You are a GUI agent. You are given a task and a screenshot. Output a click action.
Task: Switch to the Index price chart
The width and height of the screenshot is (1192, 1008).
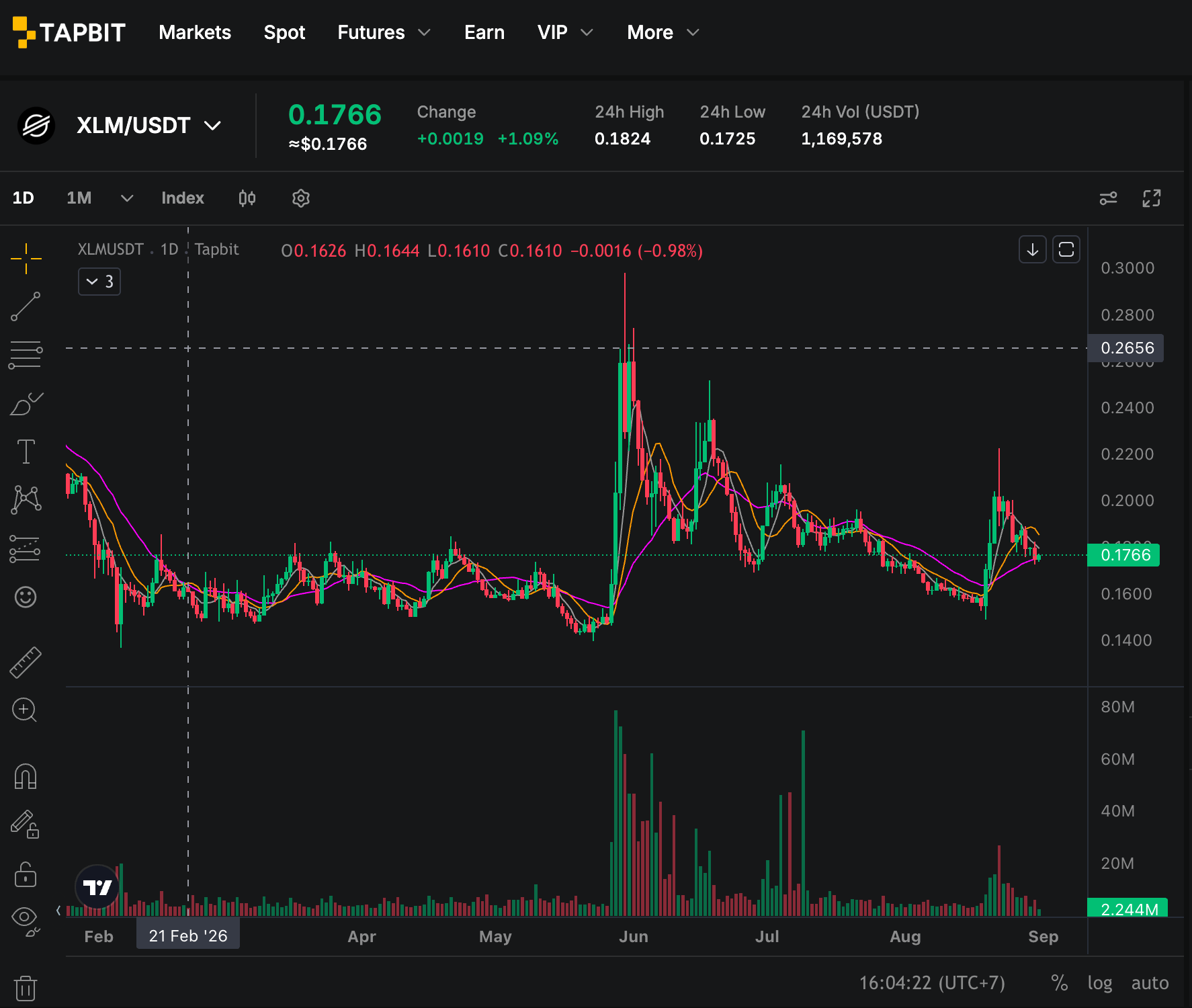183,198
